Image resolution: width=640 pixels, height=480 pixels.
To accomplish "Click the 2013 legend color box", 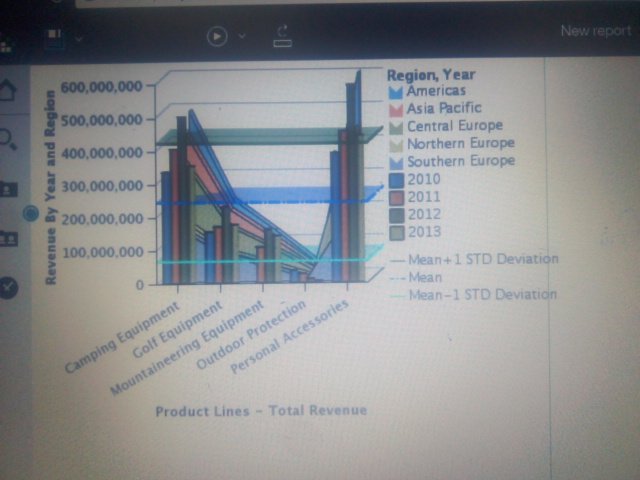I will 397,233.
